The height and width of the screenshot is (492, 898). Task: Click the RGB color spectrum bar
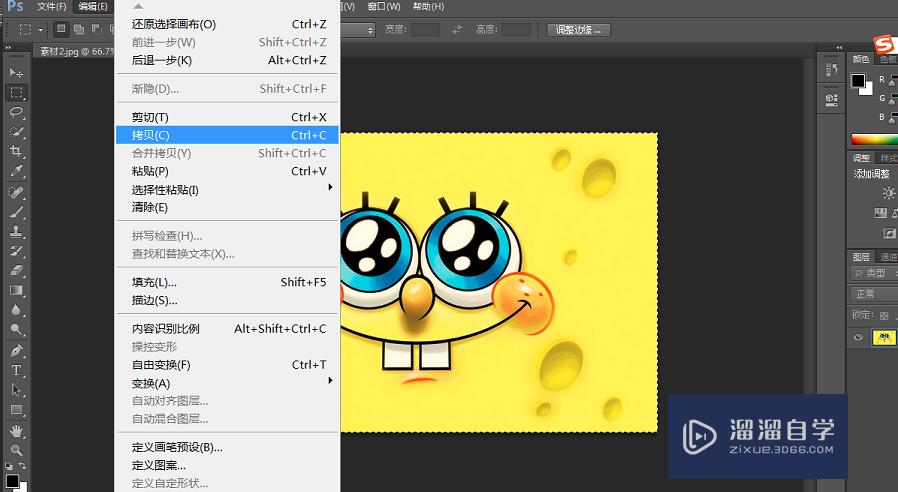click(874, 140)
